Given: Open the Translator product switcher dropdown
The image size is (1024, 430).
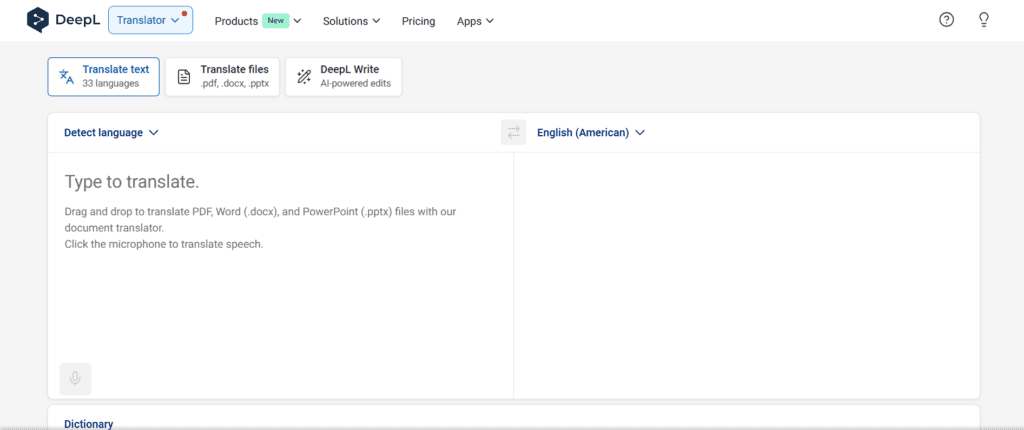Looking at the screenshot, I should pyautogui.click(x=150, y=20).
